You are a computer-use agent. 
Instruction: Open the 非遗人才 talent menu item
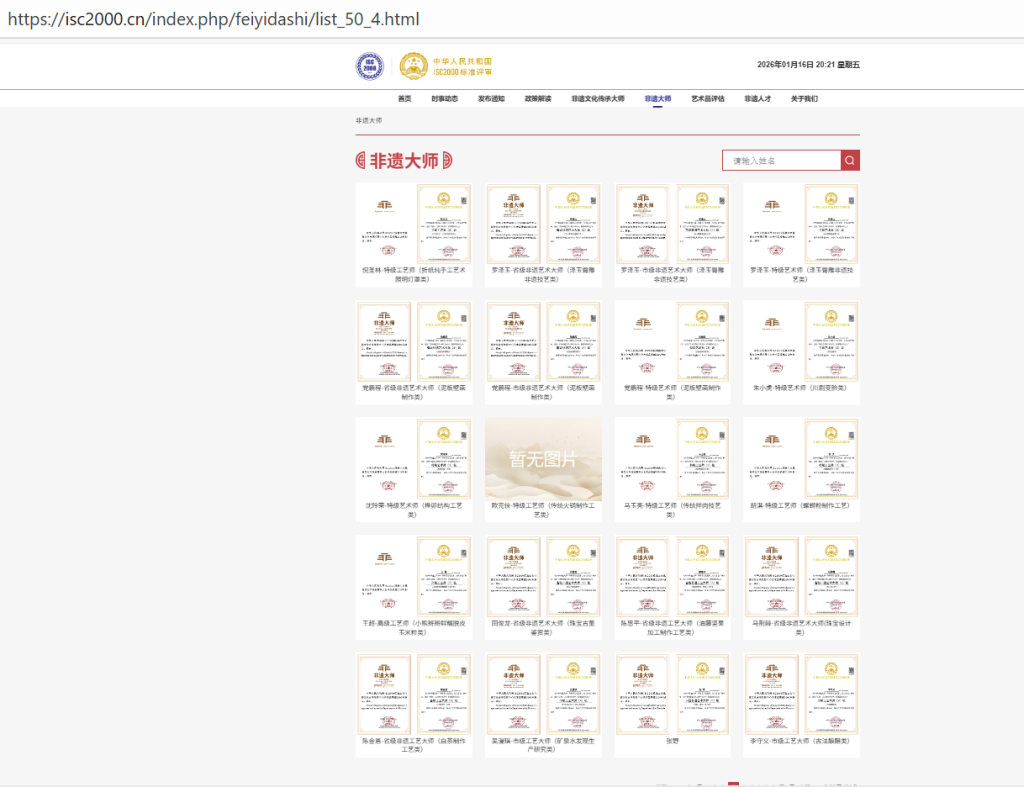pyautogui.click(x=758, y=98)
